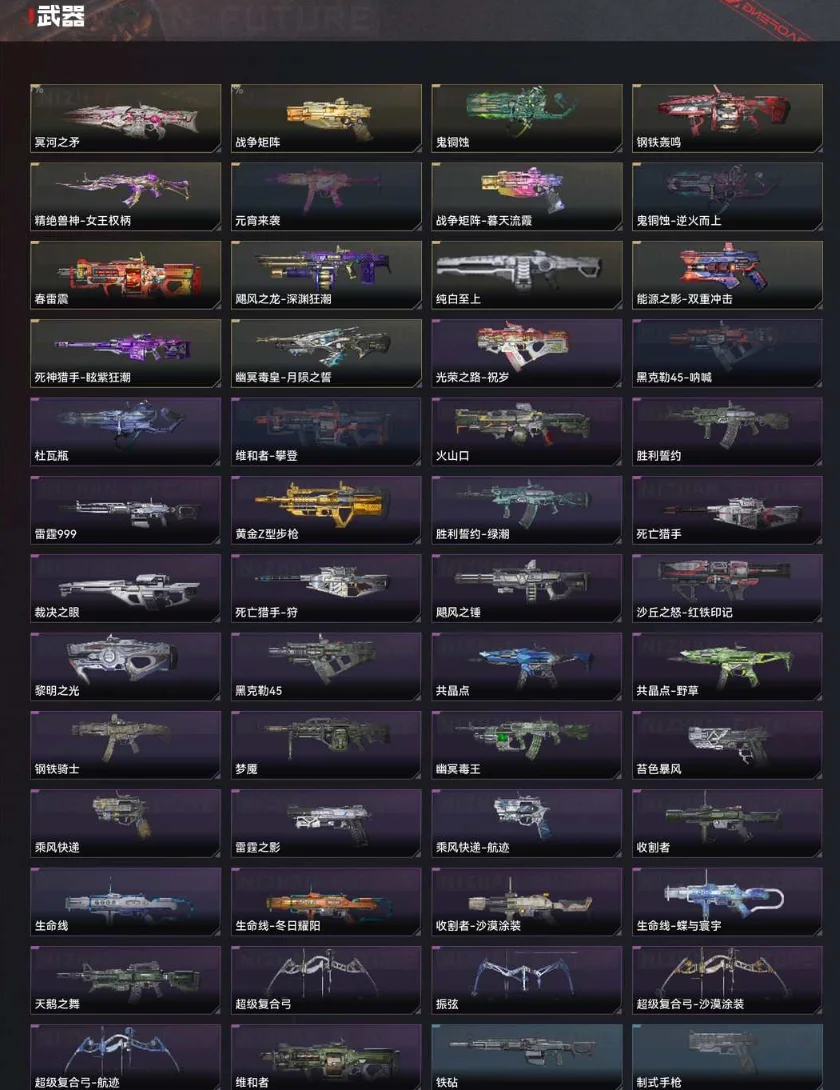This screenshot has width=840, height=1090.
Task: Click the 杜瓦瓶 weapon card
Action: pyautogui.click(x=126, y=432)
